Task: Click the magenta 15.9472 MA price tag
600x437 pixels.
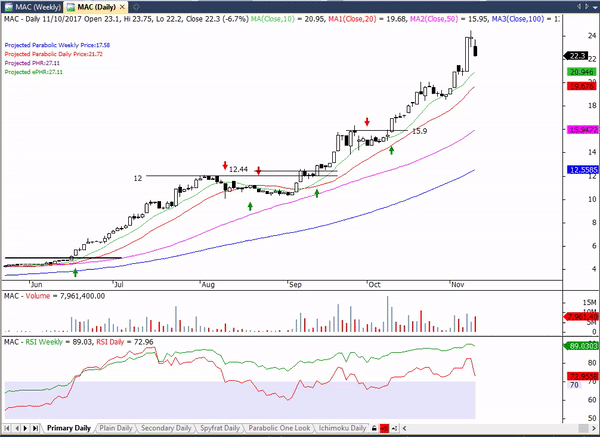Action: (x=582, y=130)
